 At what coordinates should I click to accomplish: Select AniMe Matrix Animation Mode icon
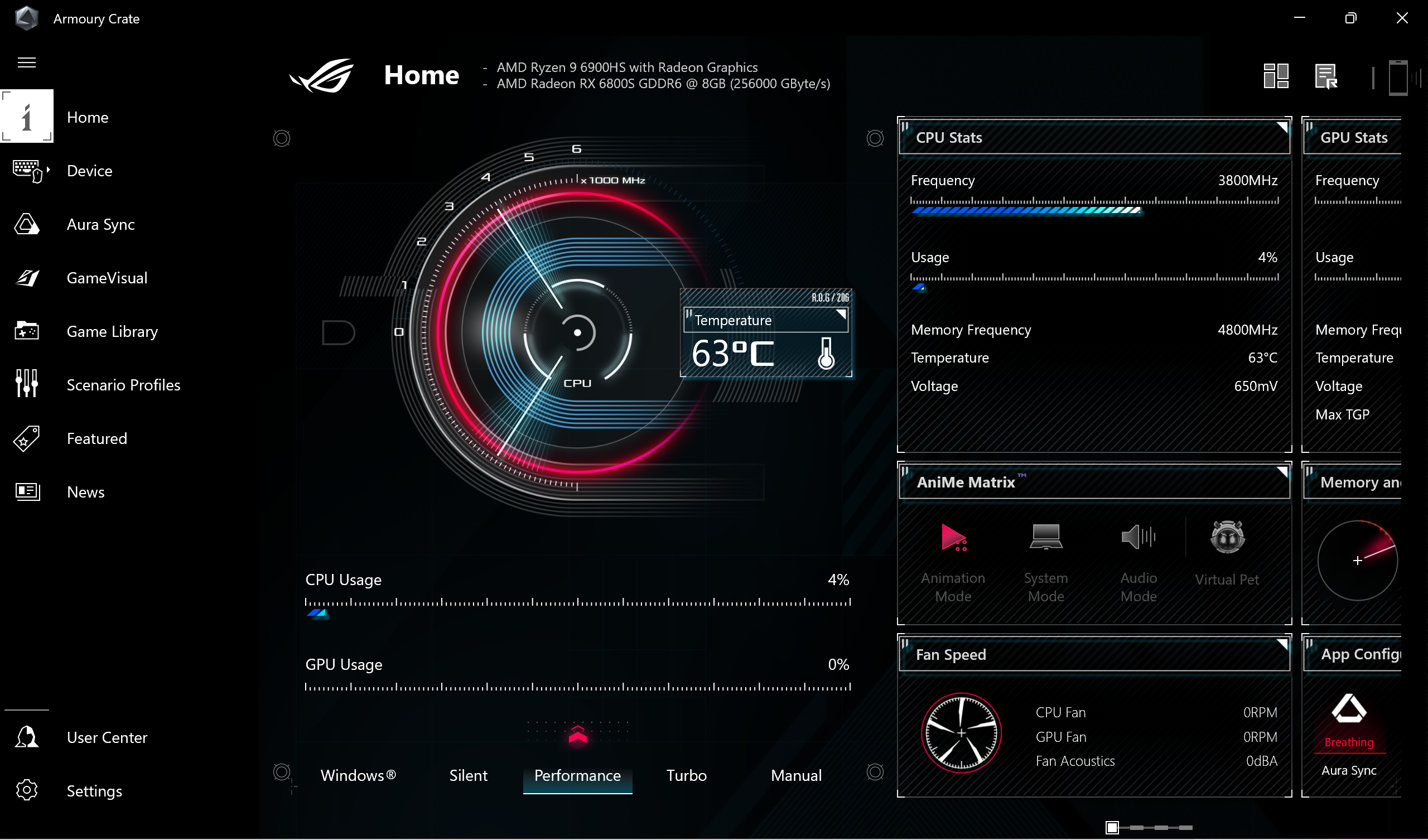(953, 537)
